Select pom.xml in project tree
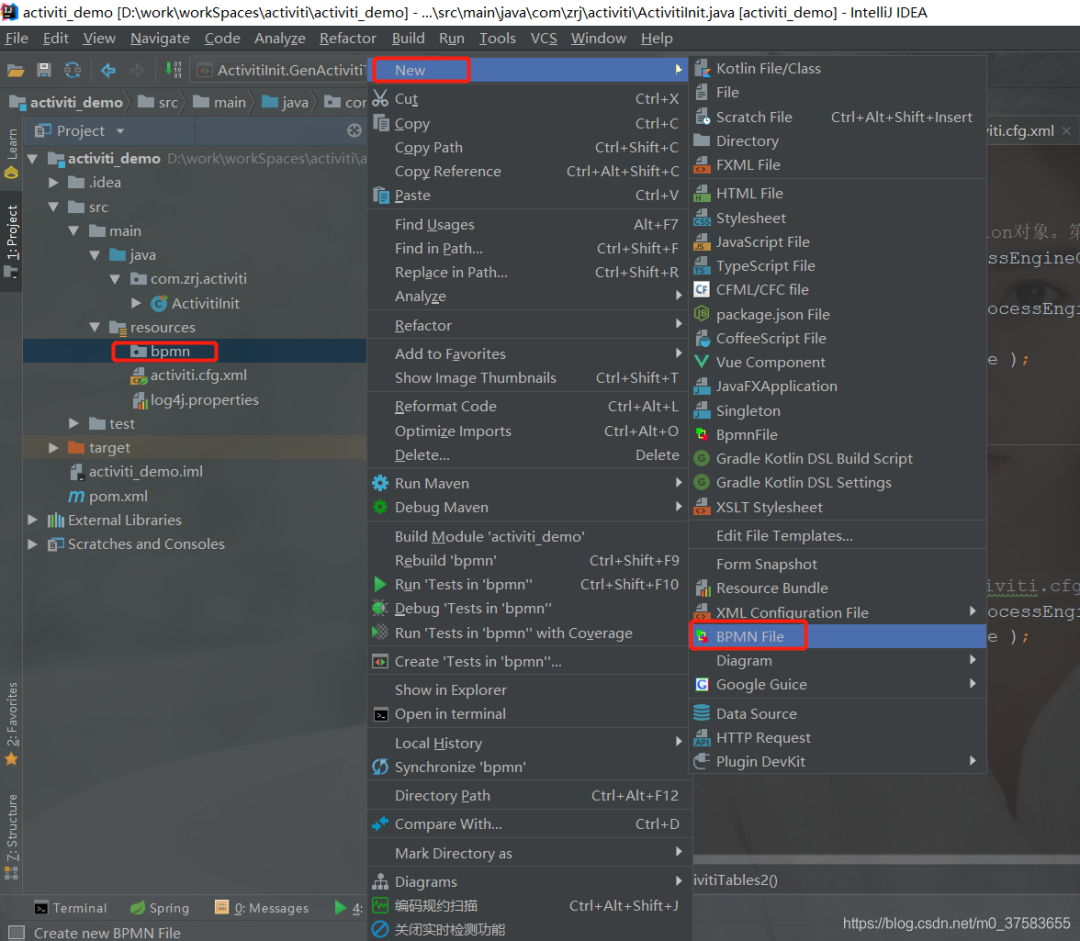Screen dimensions: 1080x941 [108, 496]
